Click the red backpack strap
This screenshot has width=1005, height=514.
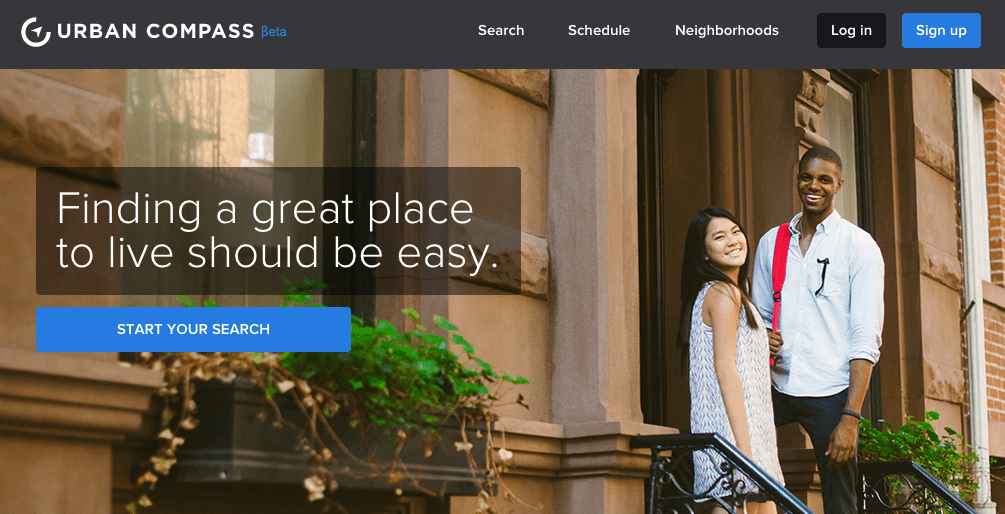pyautogui.click(x=780, y=282)
